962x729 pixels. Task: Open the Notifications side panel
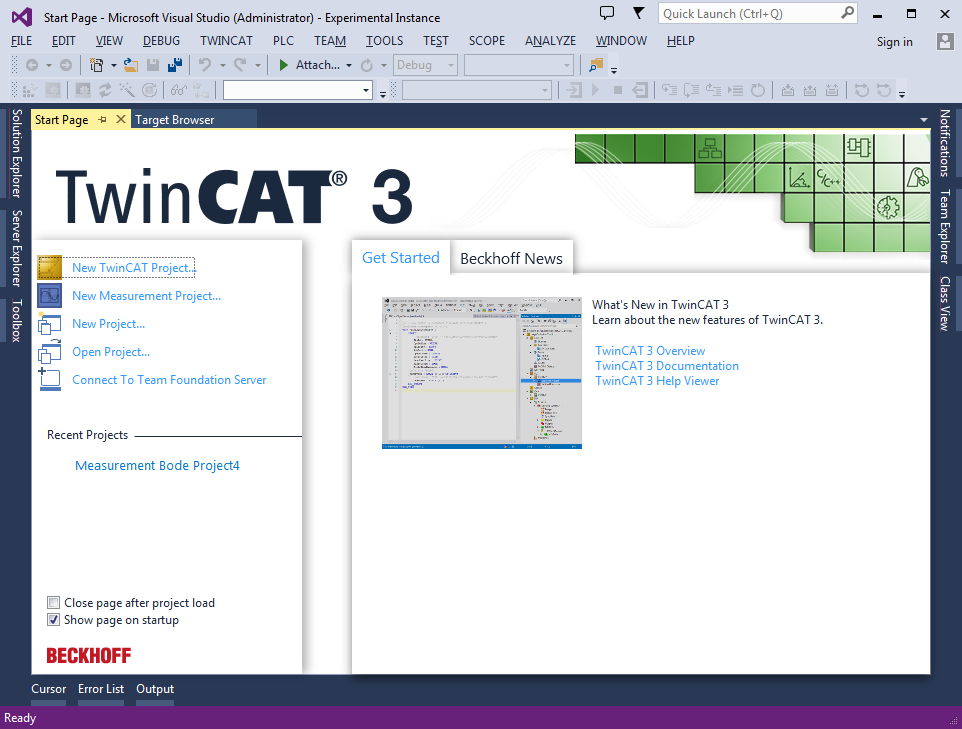[945, 143]
